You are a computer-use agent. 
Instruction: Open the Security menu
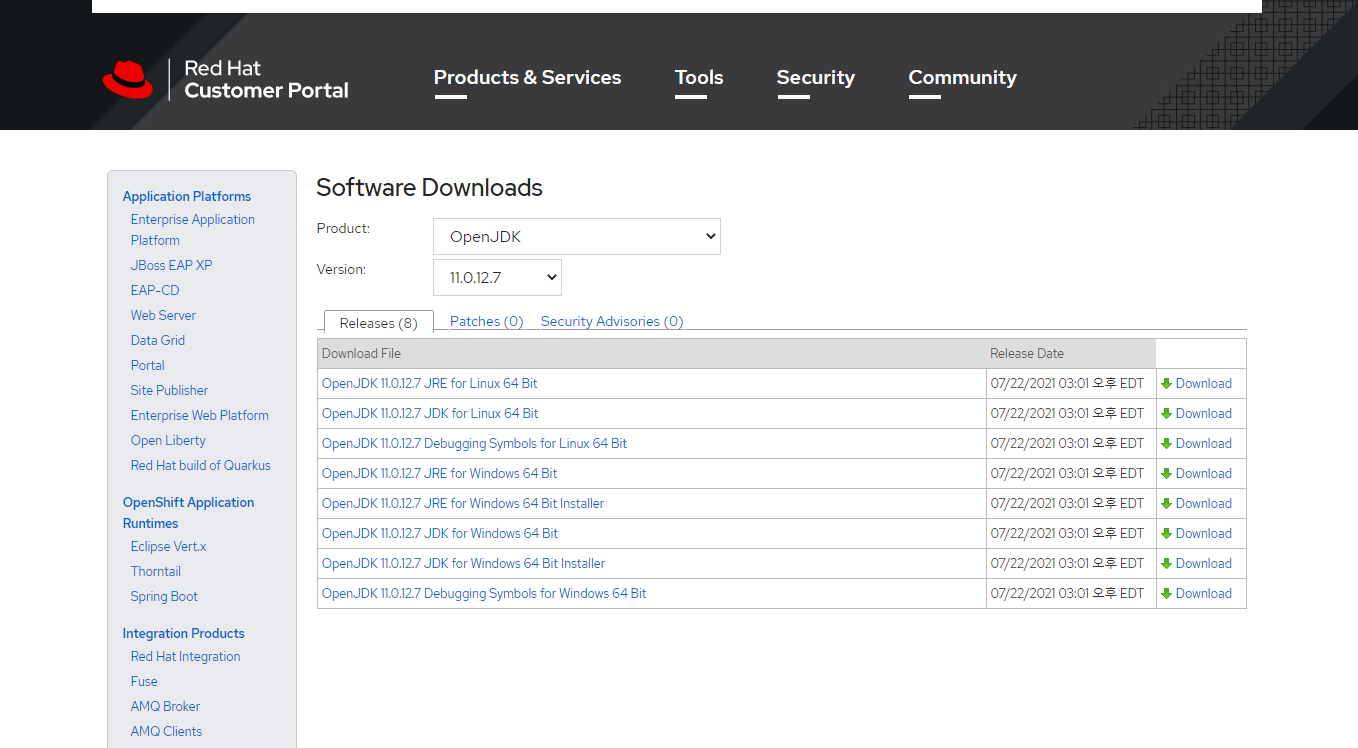[816, 78]
